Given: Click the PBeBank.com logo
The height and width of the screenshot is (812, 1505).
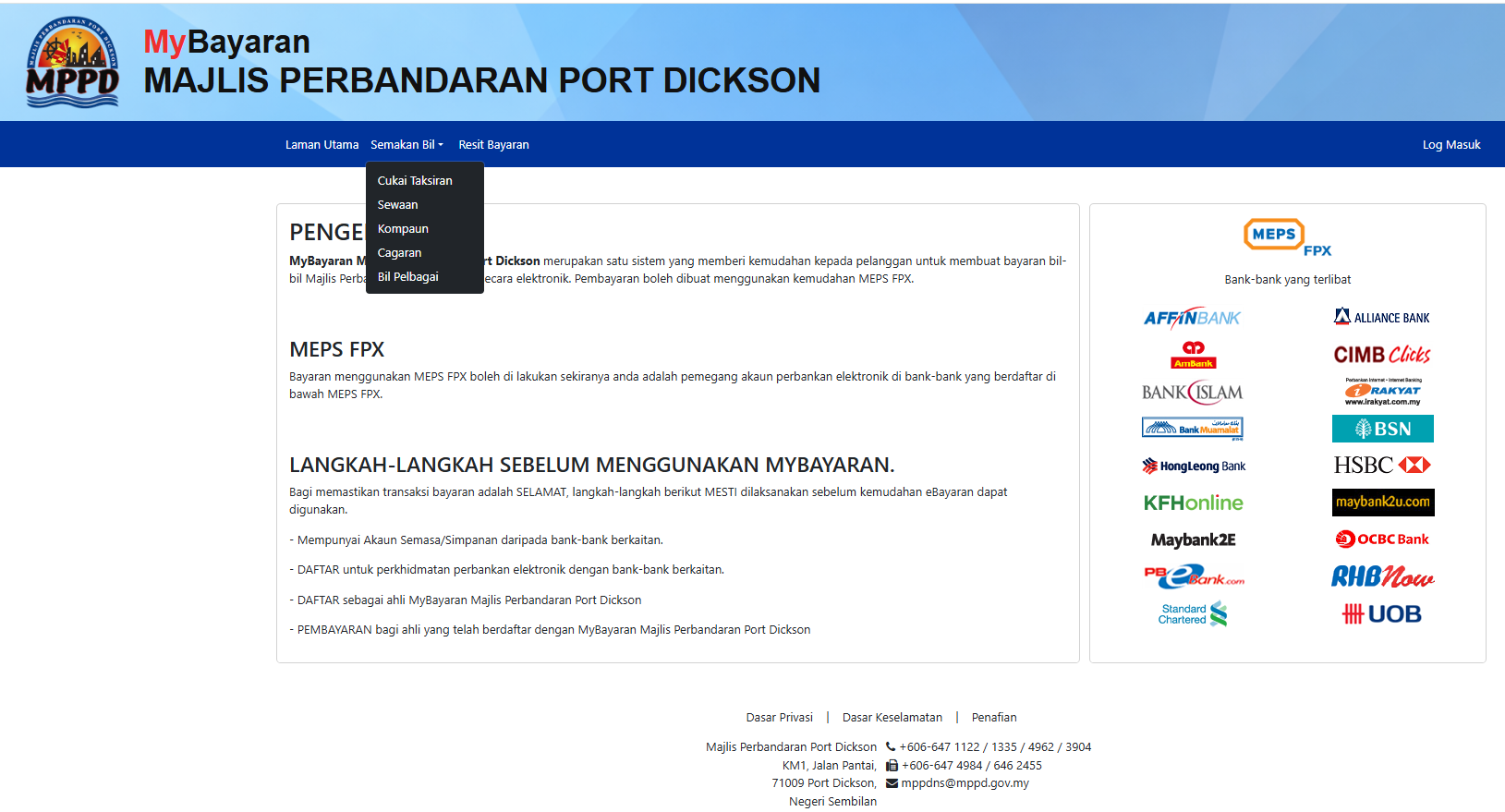Looking at the screenshot, I should point(1194,576).
